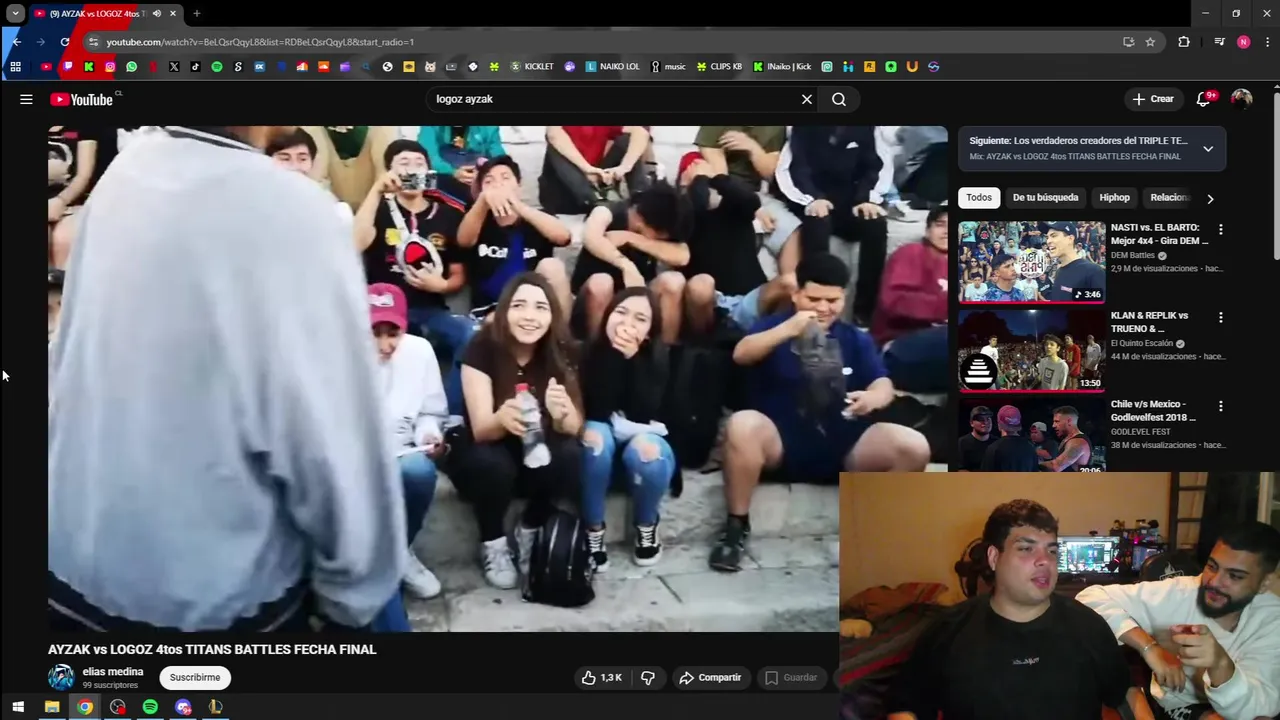Open the YouTube hamburger guide menu
Screen dimensions: 1280x720
pyautogui.click(x=26, y=99)
